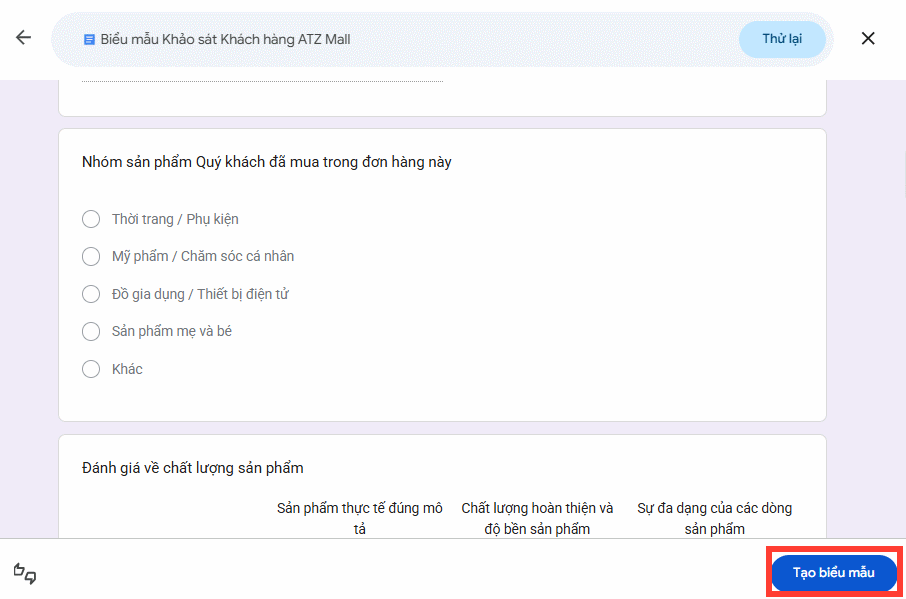Click column Sự đa dạng của các dòng sản phẩm

pos(715,518)
